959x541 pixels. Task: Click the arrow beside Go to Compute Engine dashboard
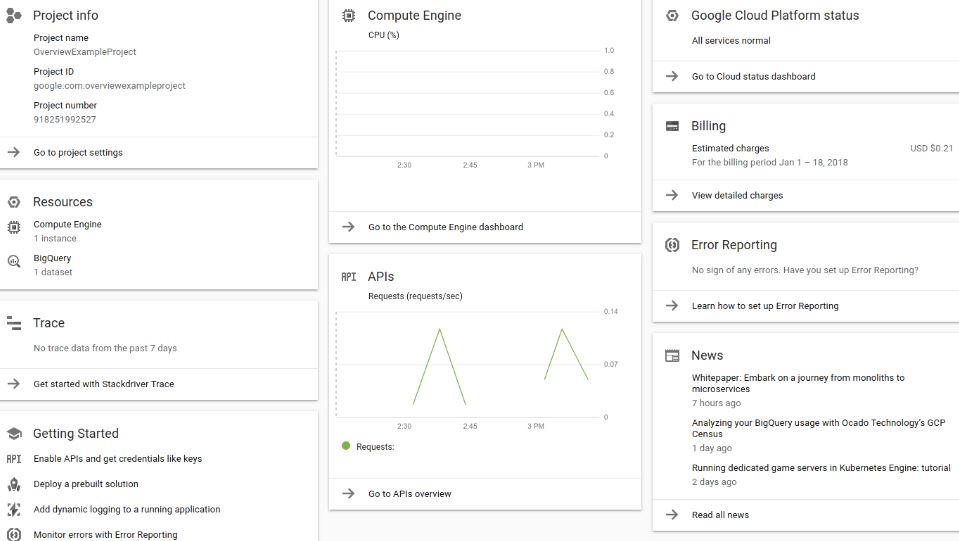(348, 227)
